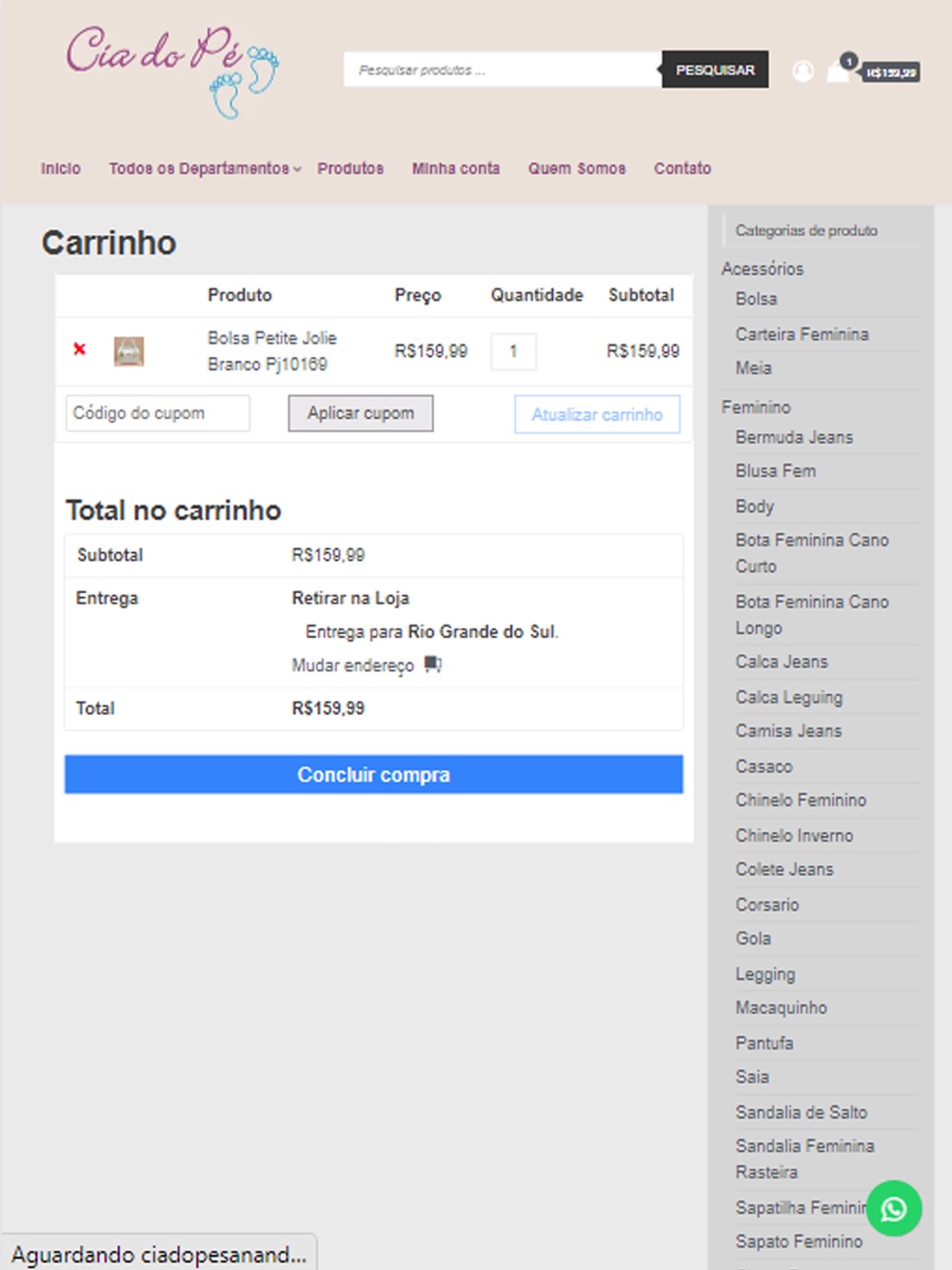Focus the Código do cupom field
The image size is (952, 1270).
click(x=158, y=413)
